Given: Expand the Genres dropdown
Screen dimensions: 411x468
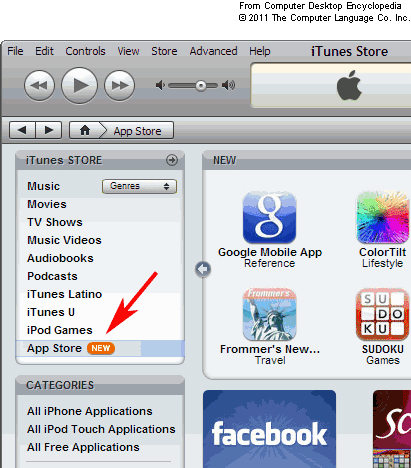Looking at the screenshot, I should [139, 186].
